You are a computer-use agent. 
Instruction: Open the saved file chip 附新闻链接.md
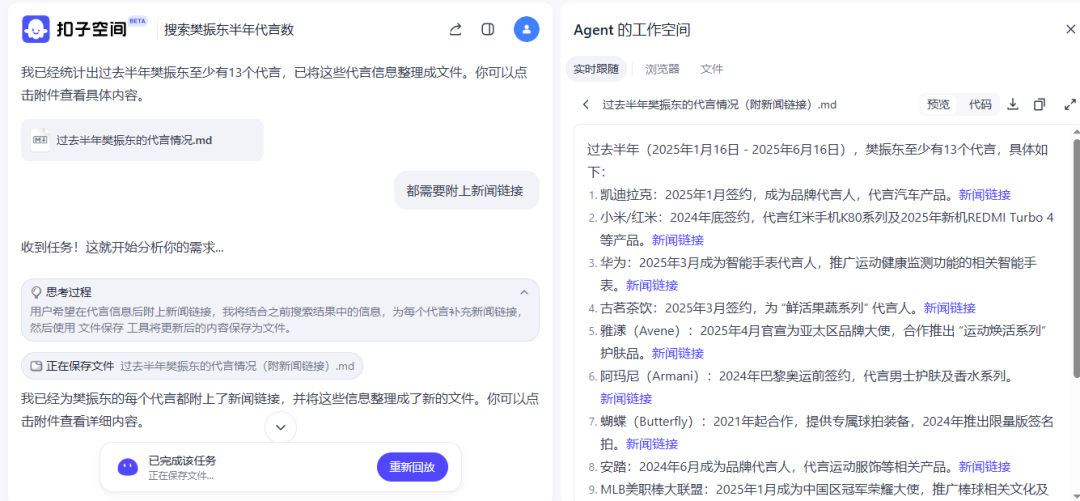pos(191,367)
